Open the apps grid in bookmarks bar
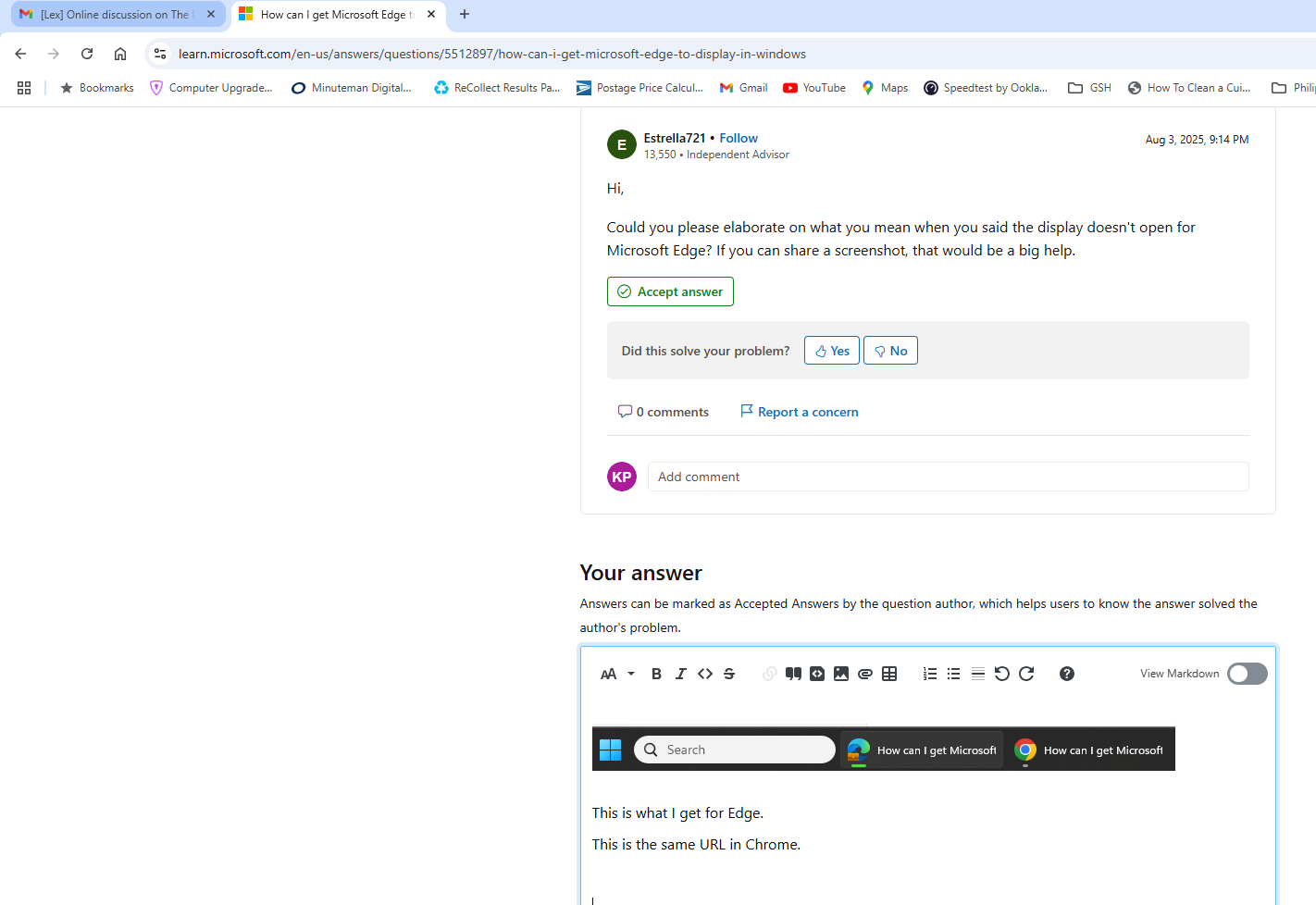1316x905 pixels. (x=24, y=88)
